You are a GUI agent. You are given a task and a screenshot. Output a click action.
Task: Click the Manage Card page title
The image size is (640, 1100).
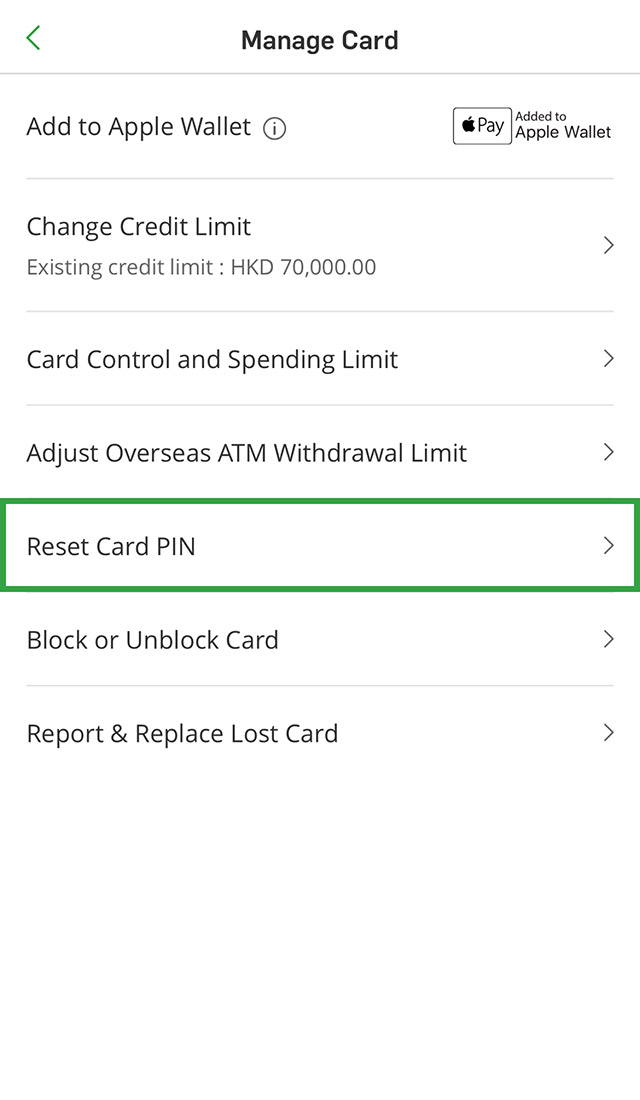click(x=320, y=41)
